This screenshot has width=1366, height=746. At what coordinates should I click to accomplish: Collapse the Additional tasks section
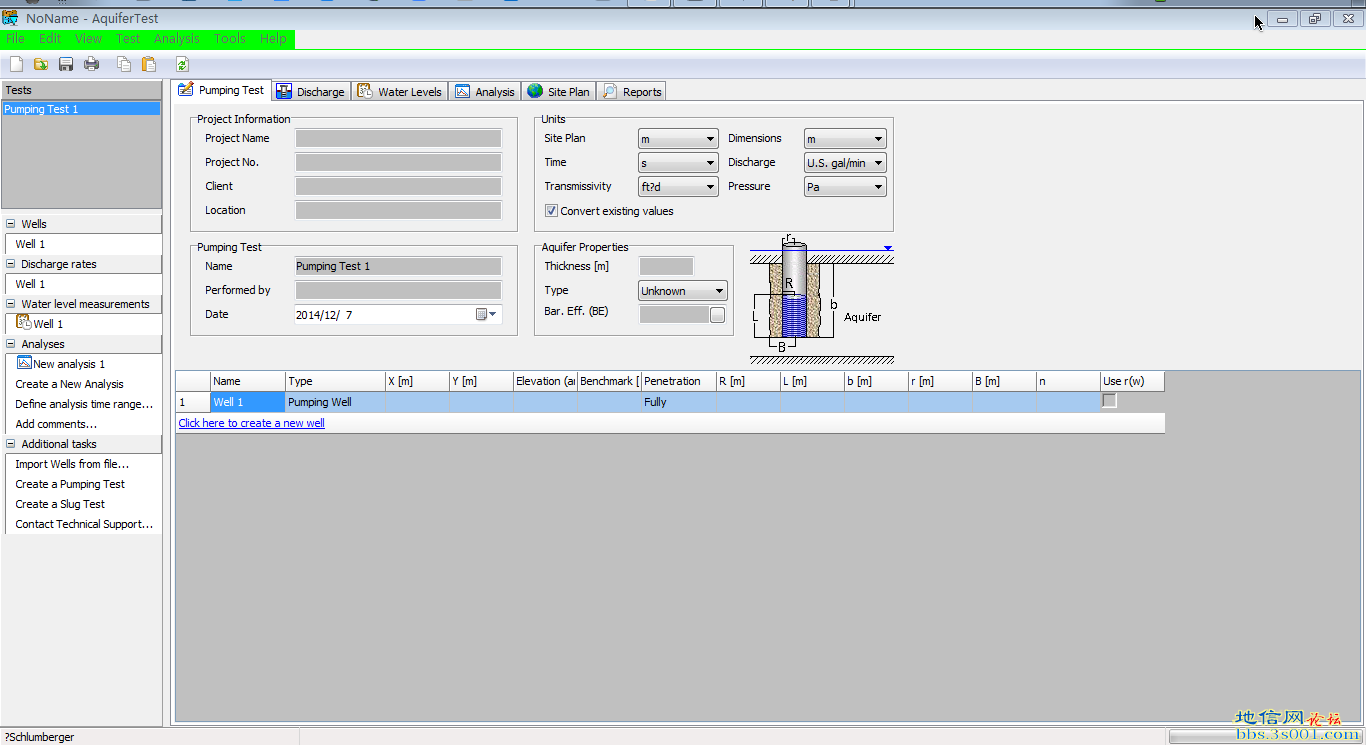click(11, 444)
